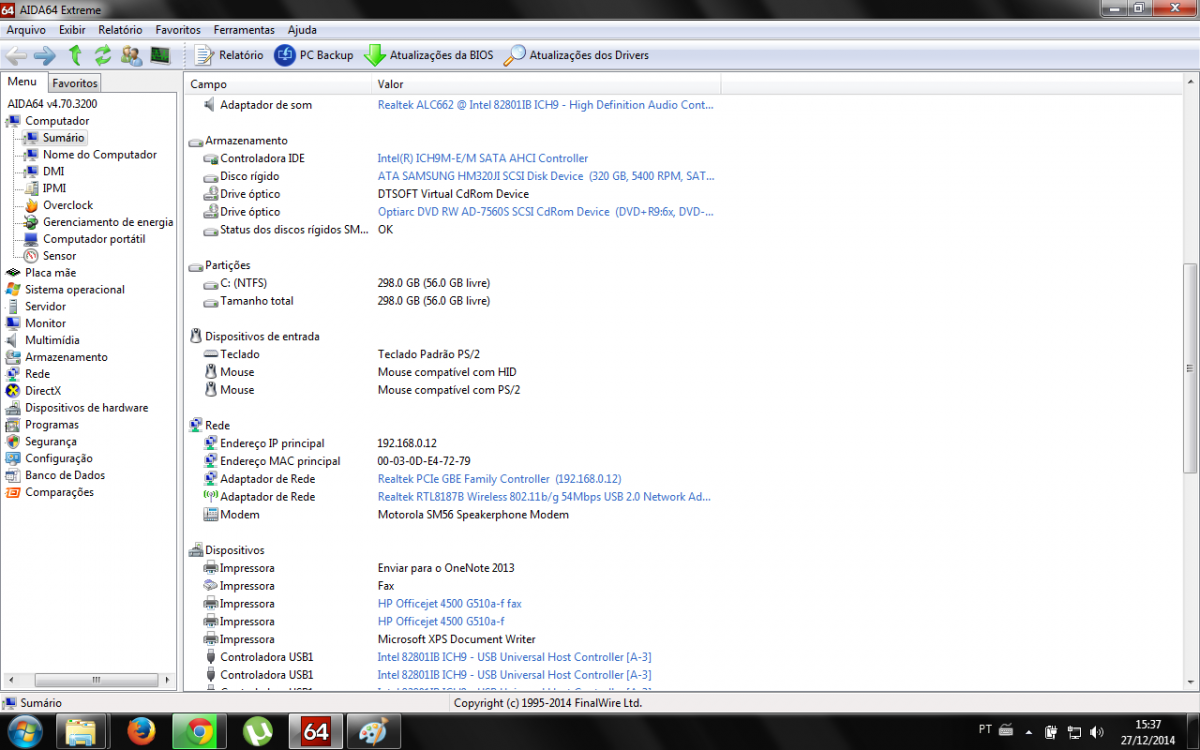The width and height of the screenshot is (1200, 750).
Task: Select the Teclado Padrão PS/2 value
Action: tap(428, 354)
